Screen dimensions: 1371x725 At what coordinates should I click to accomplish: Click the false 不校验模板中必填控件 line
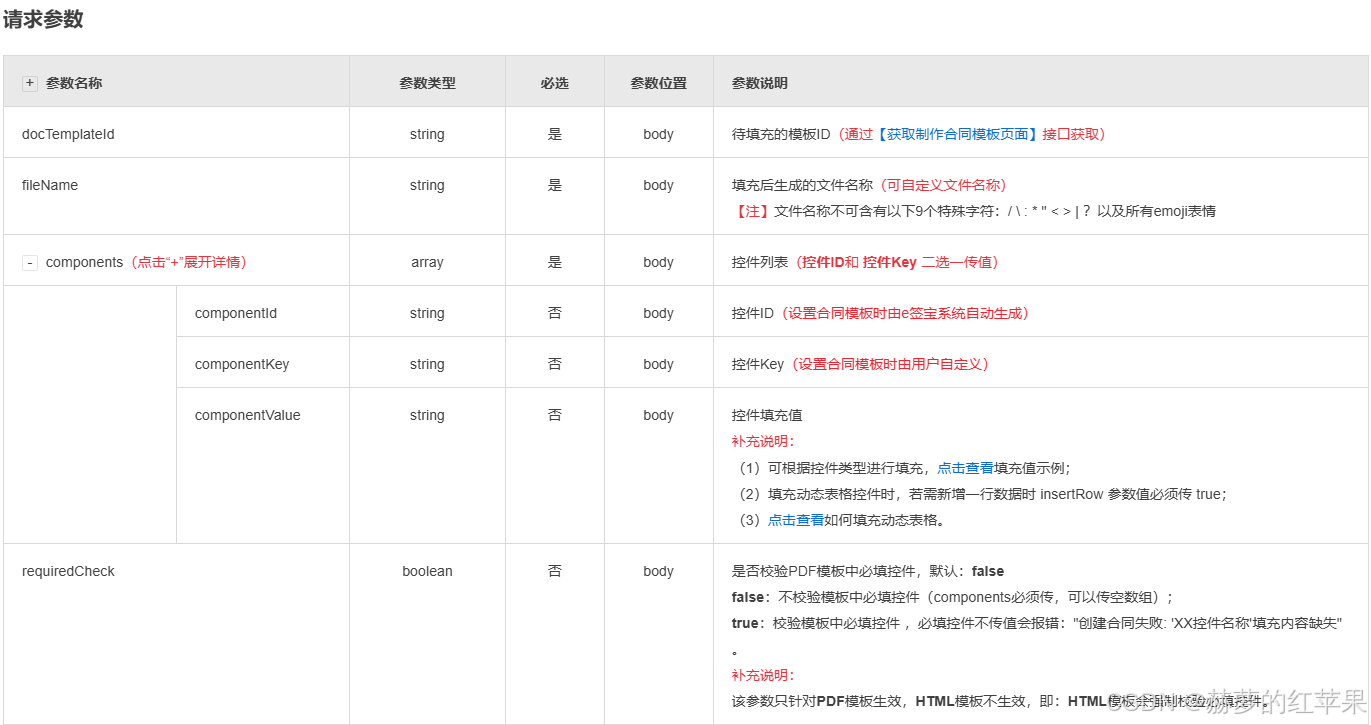952,597
